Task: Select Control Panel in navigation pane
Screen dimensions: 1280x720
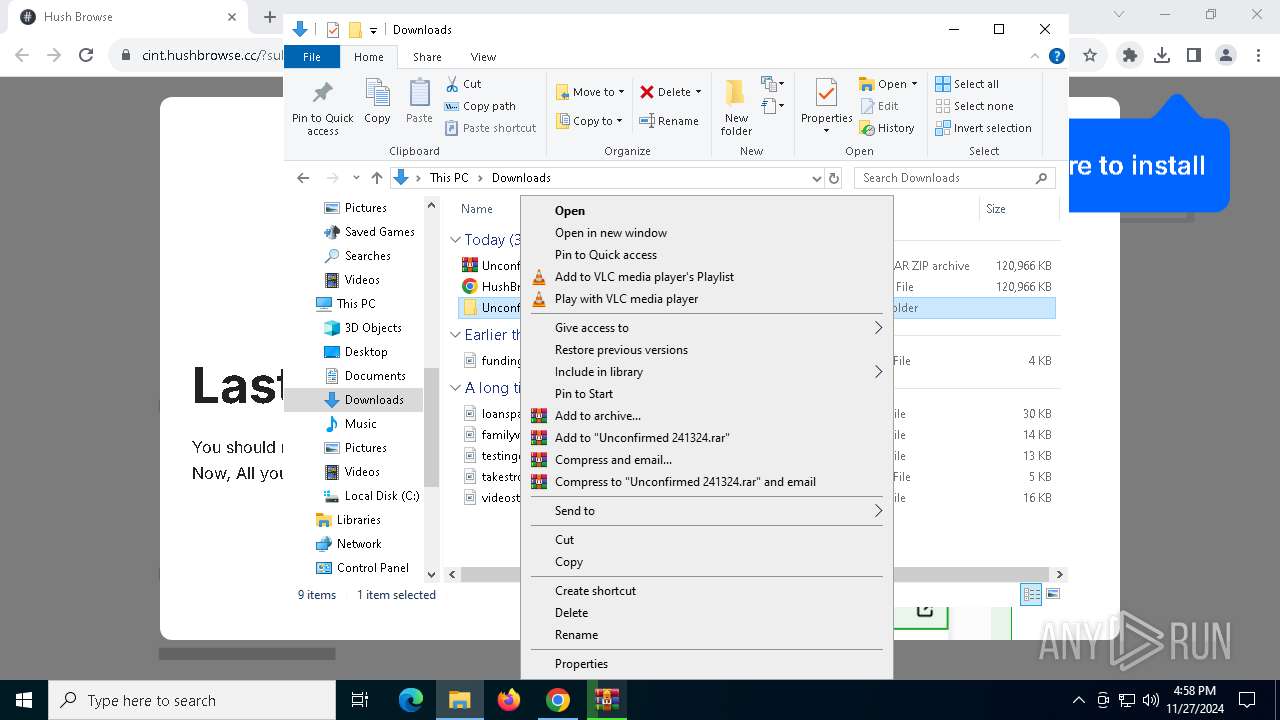Action: tap(363, 568)
